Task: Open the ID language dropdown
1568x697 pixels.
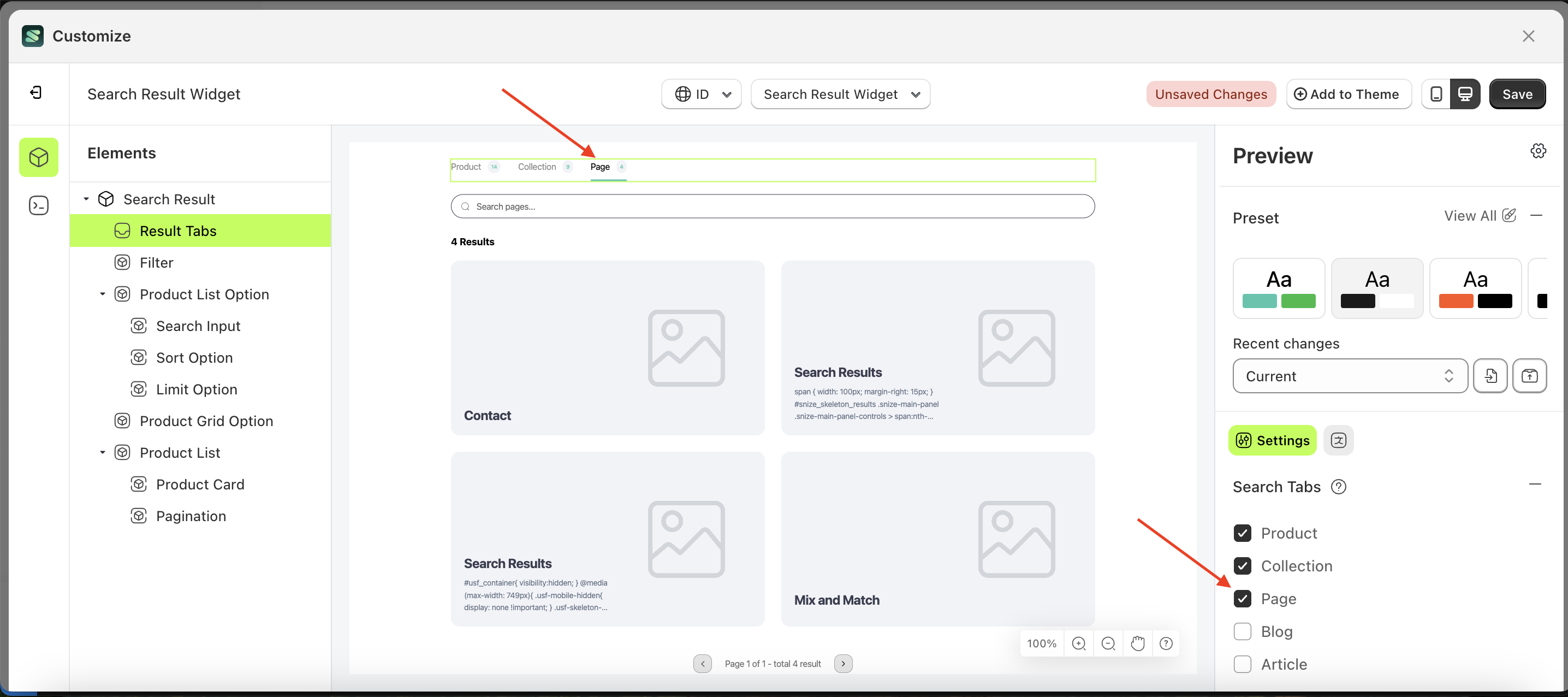Action: click(700, 94)
